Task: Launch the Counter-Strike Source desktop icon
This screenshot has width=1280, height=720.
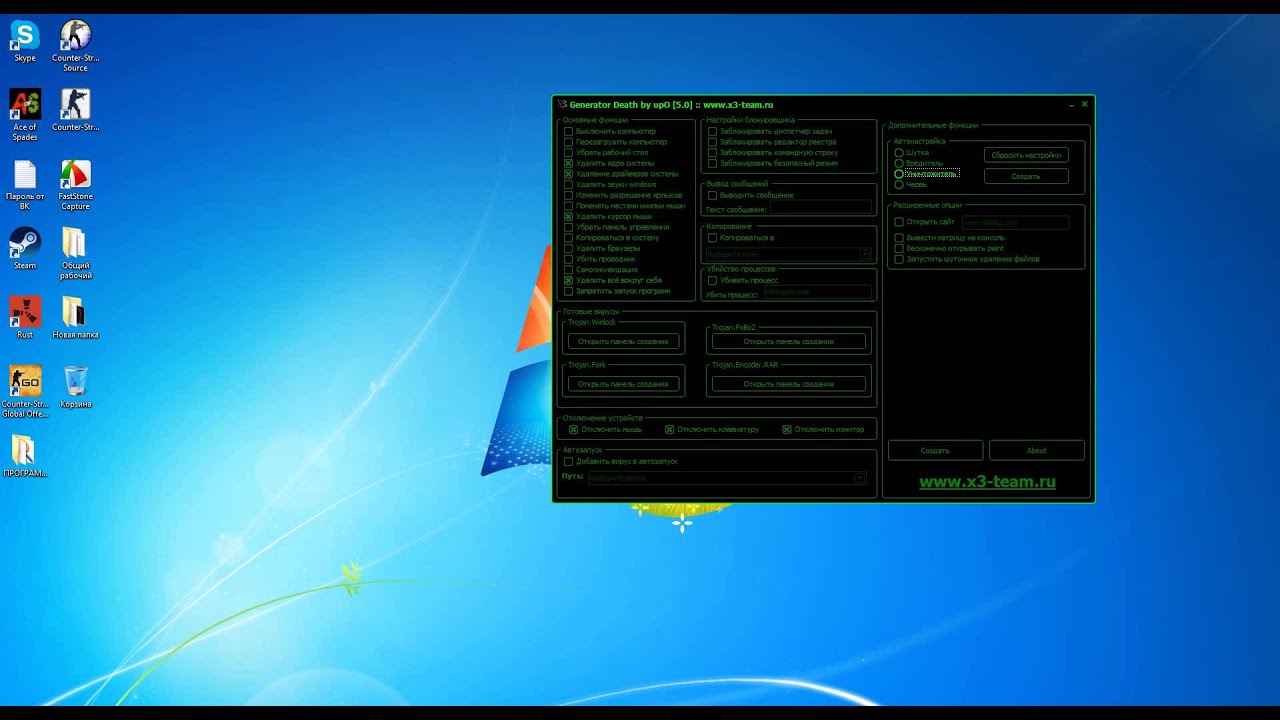Action: [x=75, y=46]
